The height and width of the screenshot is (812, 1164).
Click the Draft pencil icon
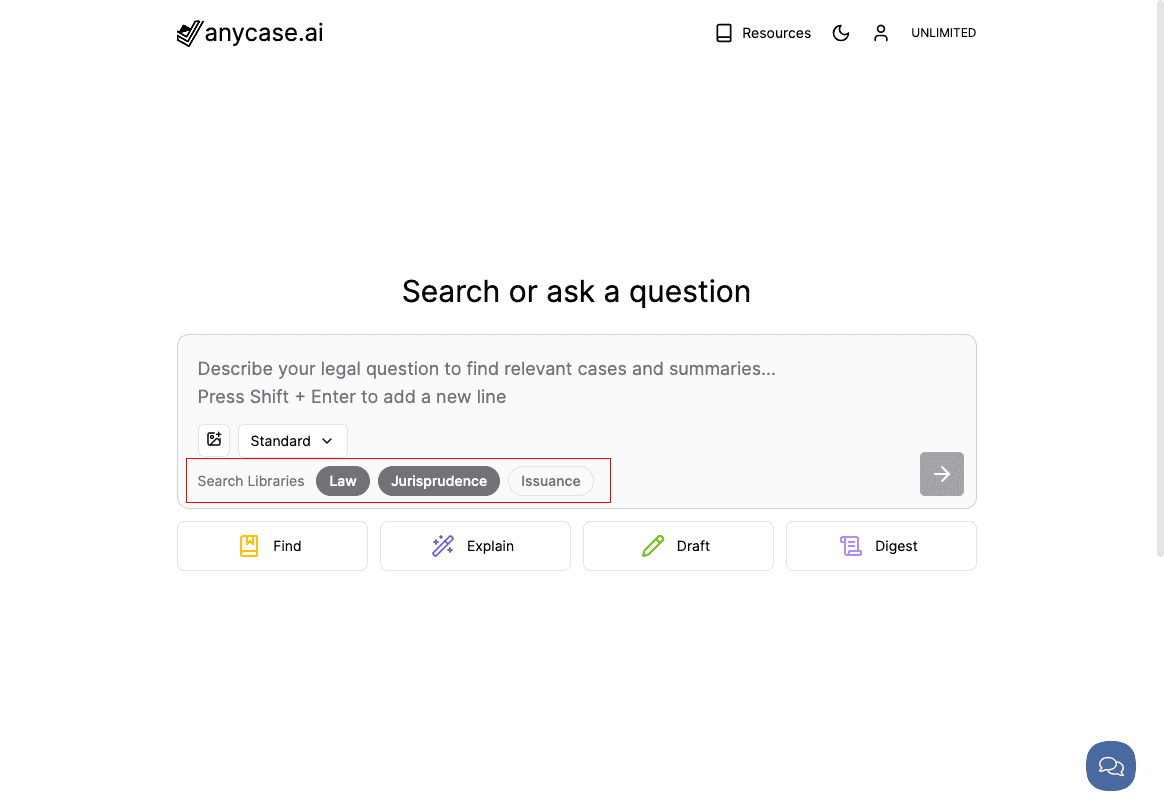click(653, 546)
